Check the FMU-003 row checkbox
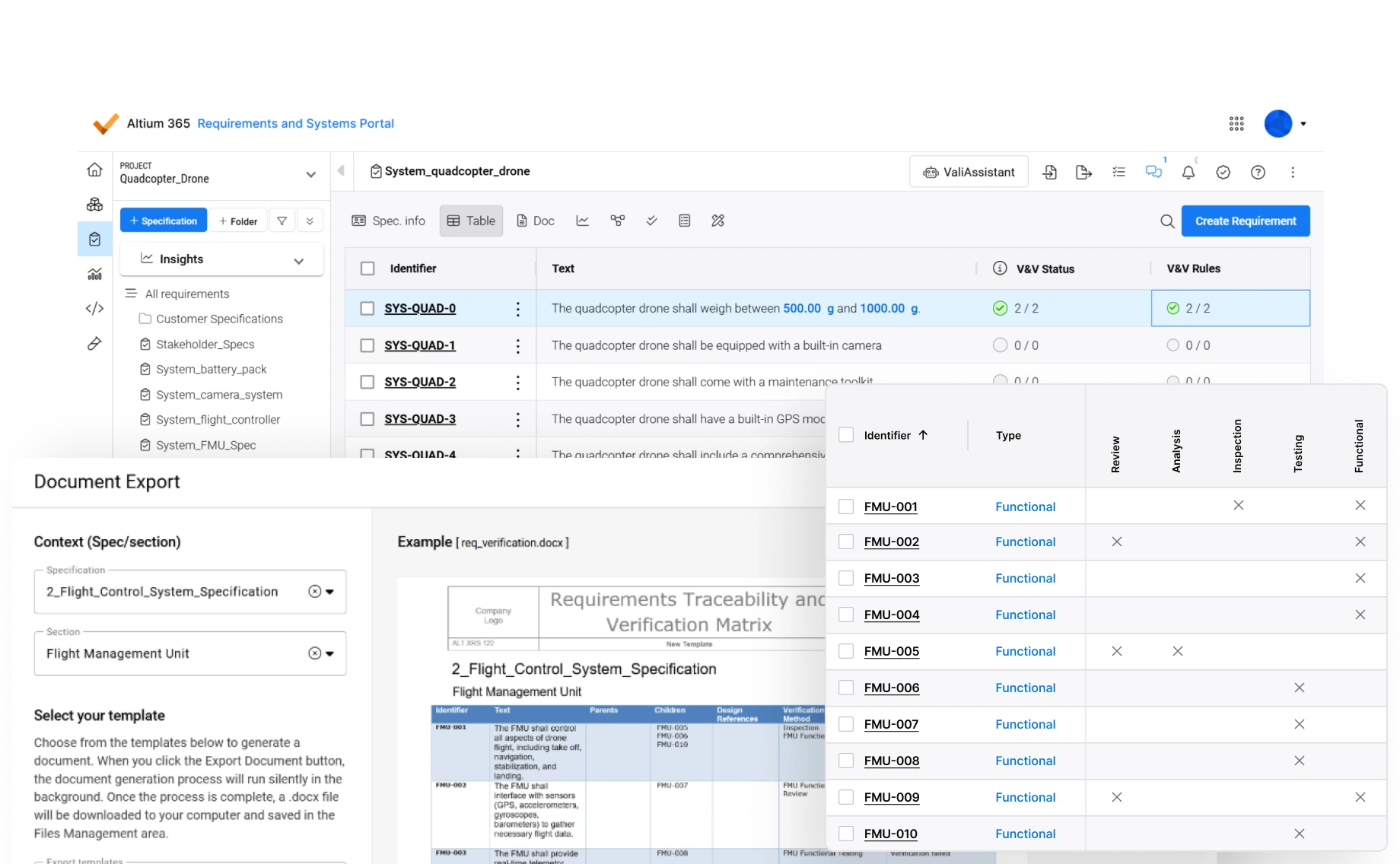Viewport: 1400px width, 864px height. (846, 578)
